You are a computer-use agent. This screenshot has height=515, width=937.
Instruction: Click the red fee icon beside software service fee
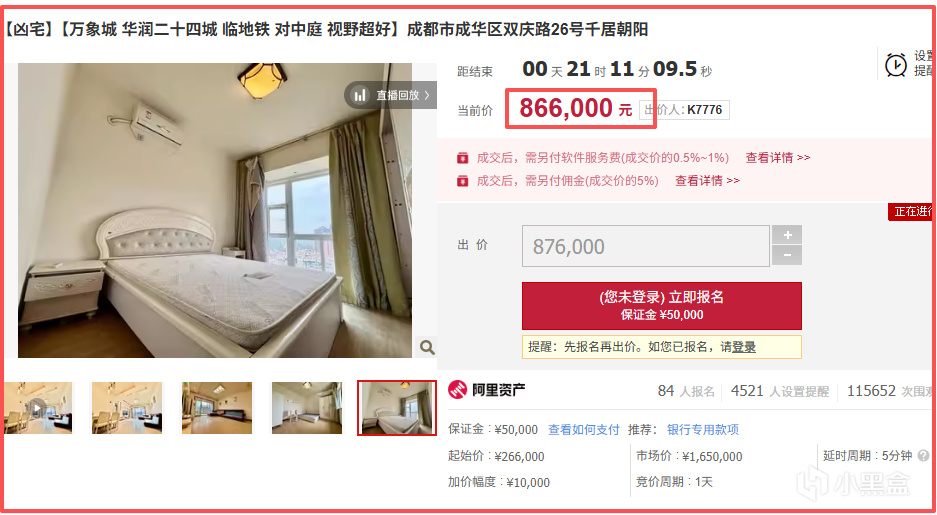[x=463, y=158]
